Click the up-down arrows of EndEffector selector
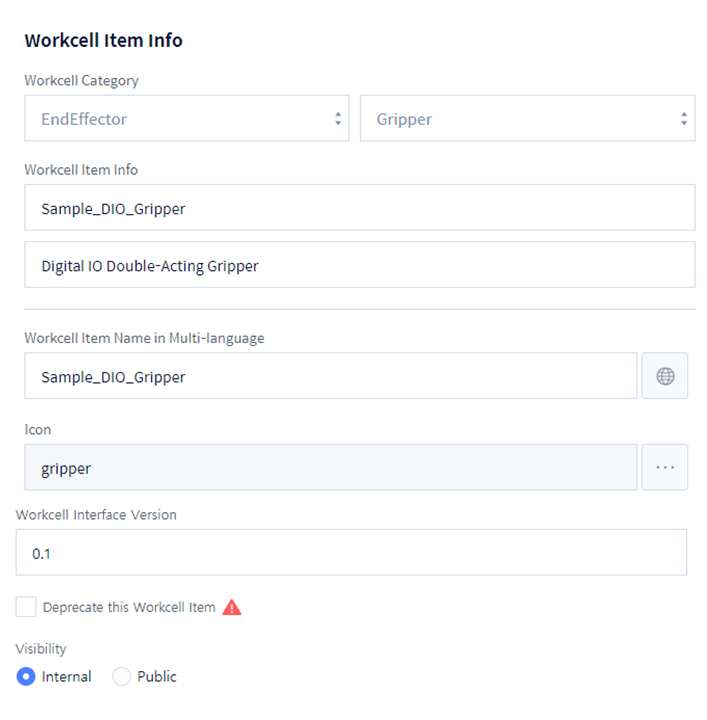 338,119
